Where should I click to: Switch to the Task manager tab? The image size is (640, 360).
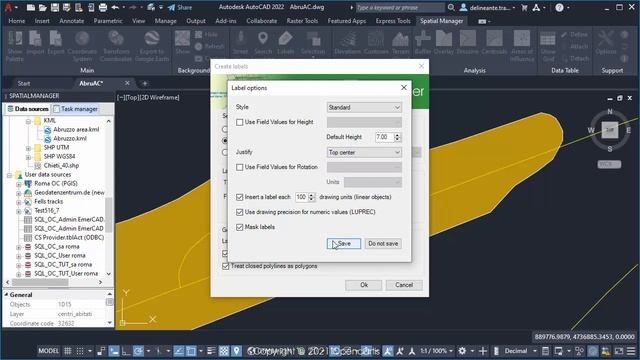(x=76, y=109)
